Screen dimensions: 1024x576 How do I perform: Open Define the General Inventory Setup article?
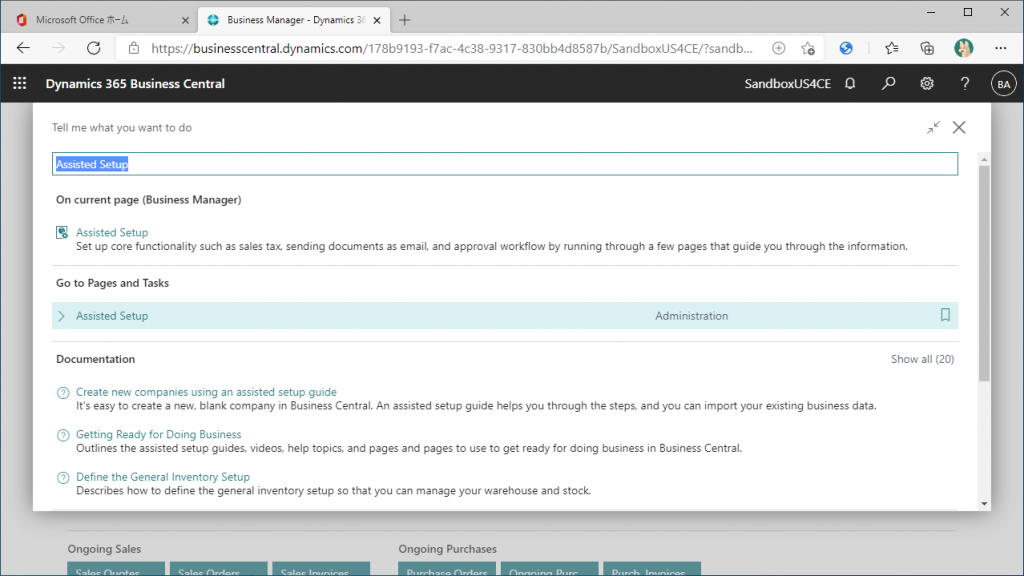click(x=163, y=477)
